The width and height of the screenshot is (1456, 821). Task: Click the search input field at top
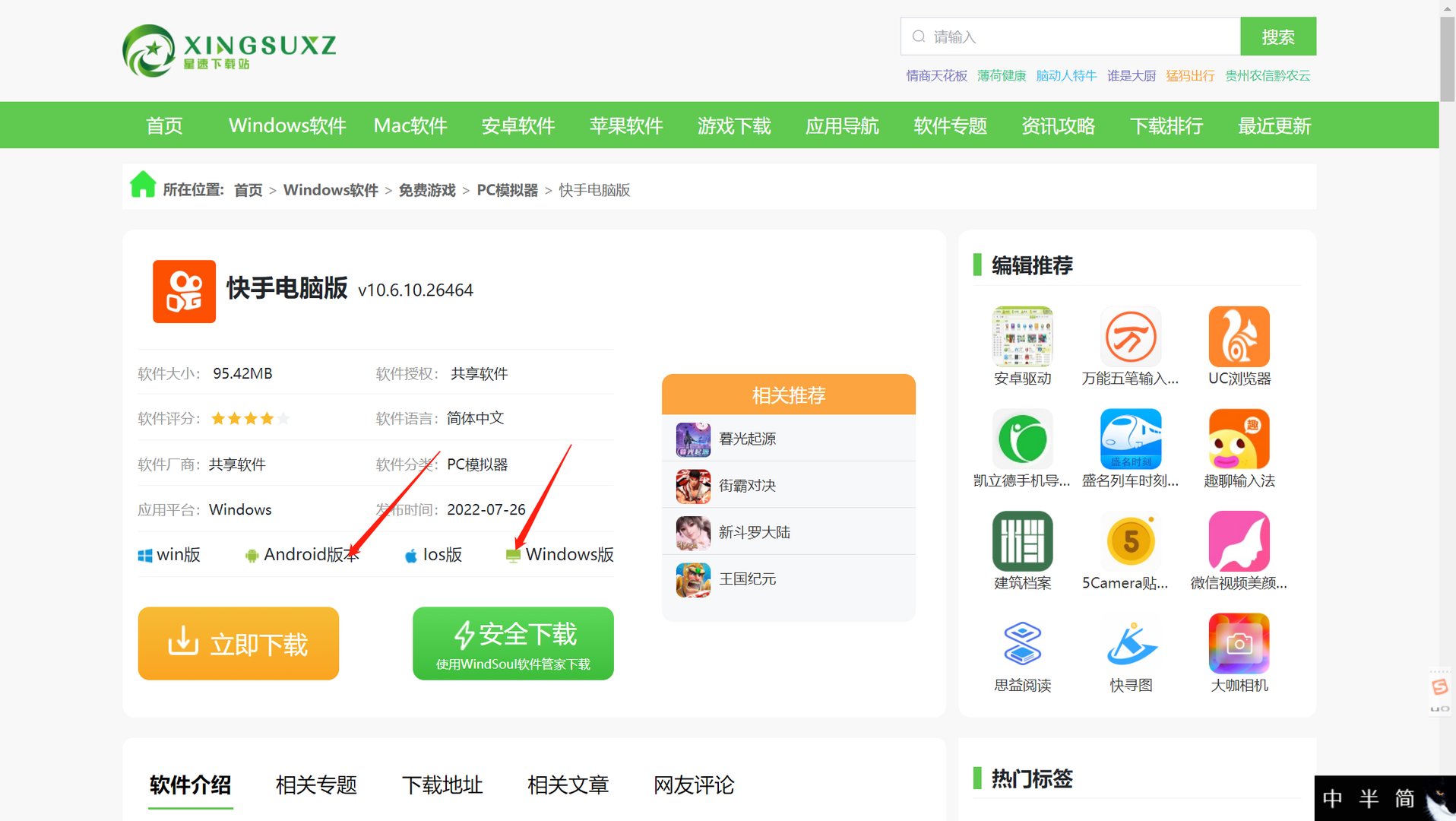click(1064, 36)
